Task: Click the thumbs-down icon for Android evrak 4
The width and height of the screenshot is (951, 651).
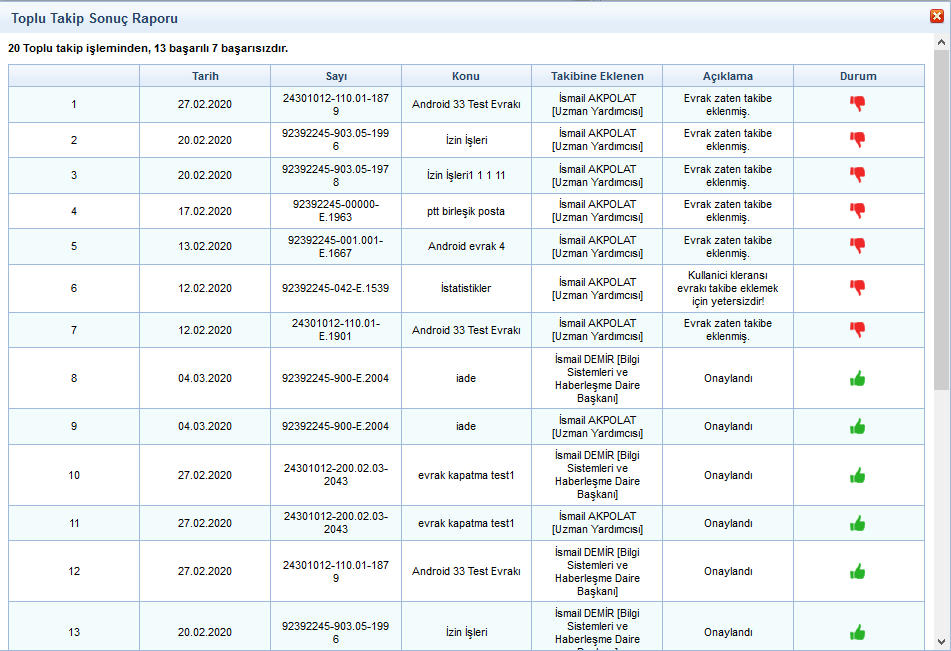Action: [x=857, y=246]
